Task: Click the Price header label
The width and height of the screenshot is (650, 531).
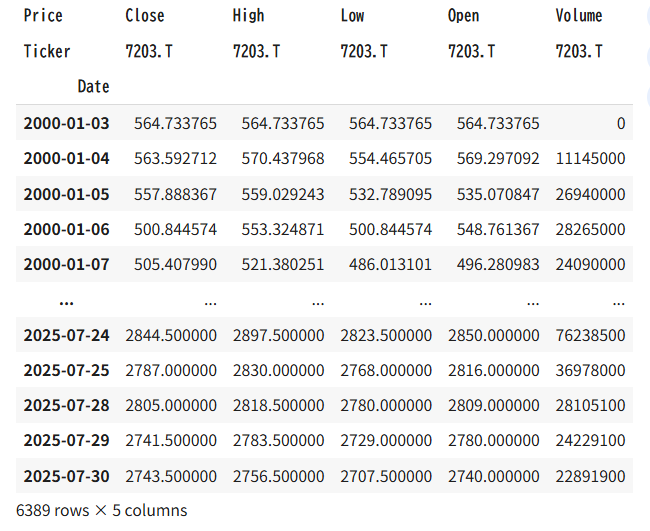Action: pyautogui.click(x=43, y=16)
